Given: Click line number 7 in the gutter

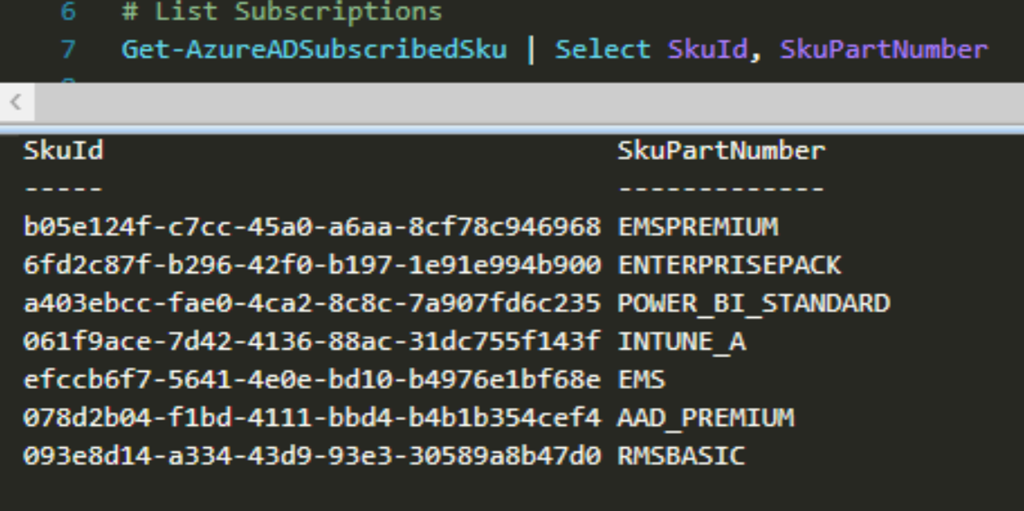Looking at the screenshot, I should (x=68, y=49).
